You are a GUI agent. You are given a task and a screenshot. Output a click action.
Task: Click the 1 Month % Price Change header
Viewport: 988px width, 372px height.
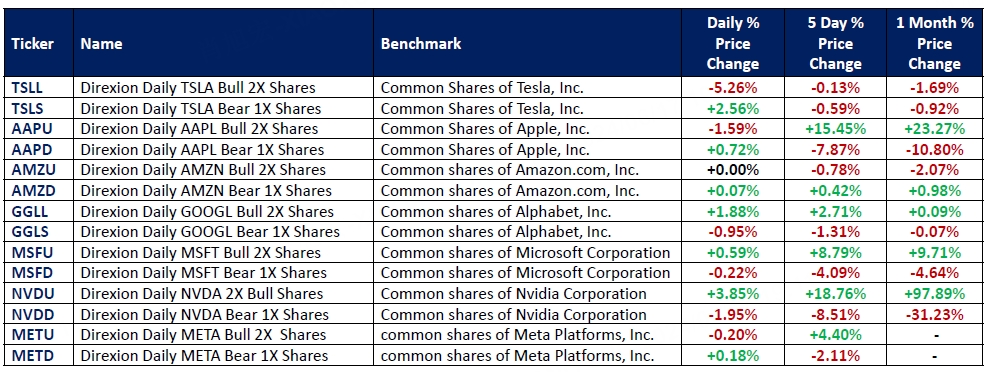point(934,44)
